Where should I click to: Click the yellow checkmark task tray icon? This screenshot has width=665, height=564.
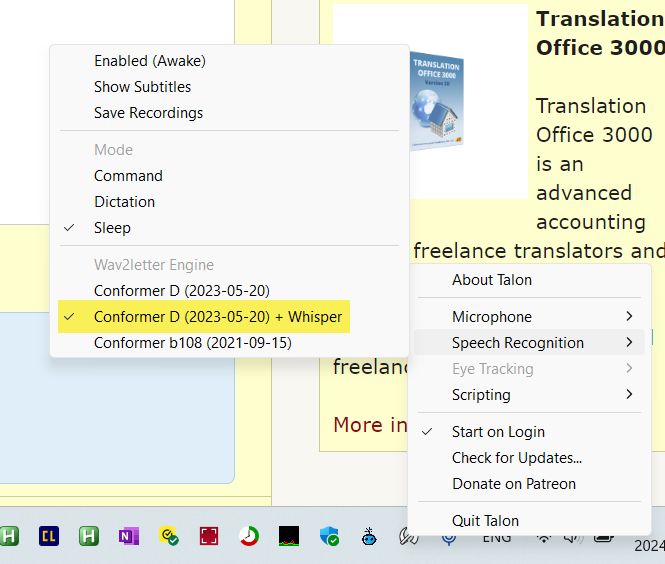[x=168, y=536]
